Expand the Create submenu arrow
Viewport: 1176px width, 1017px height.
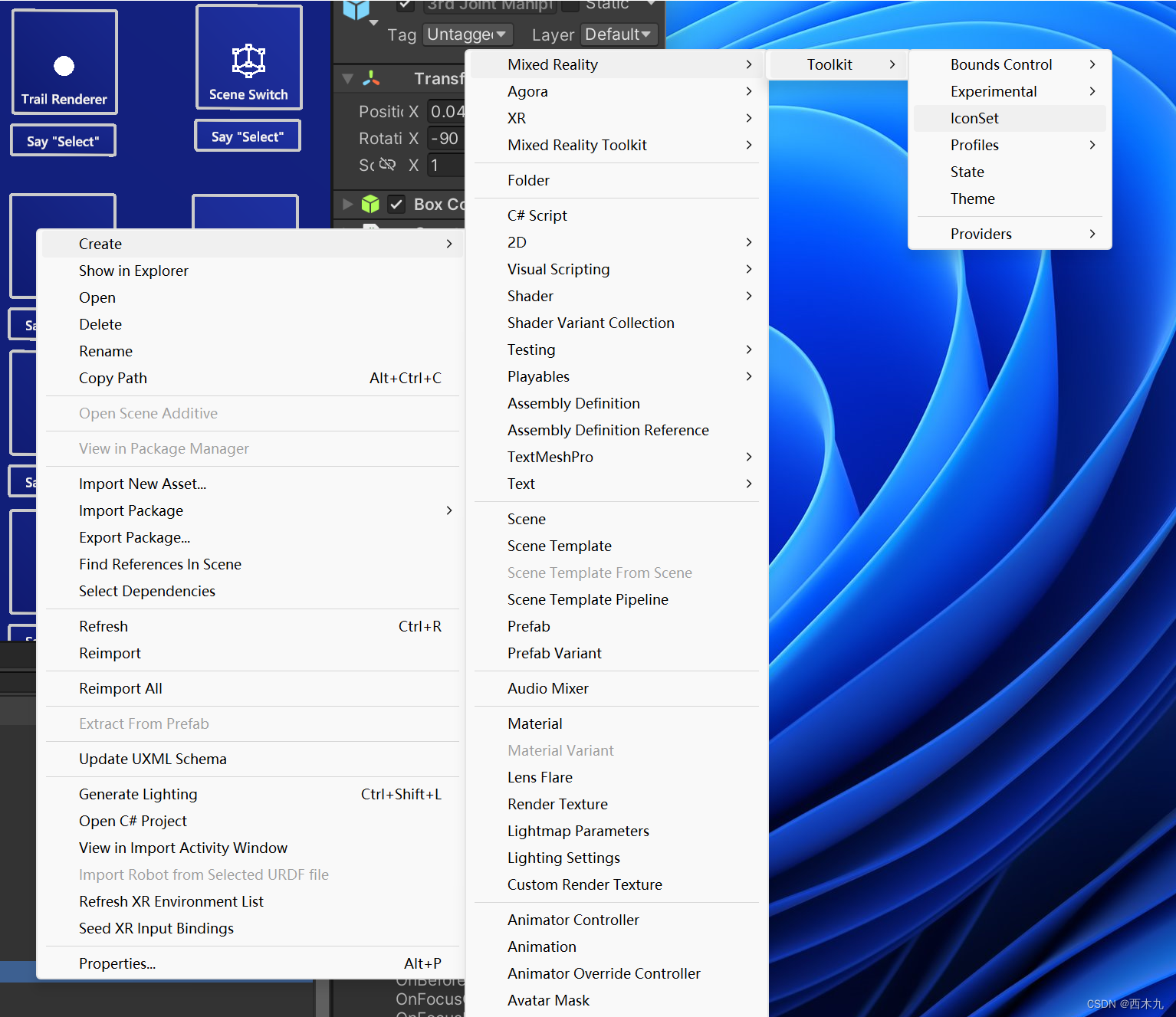449,244
